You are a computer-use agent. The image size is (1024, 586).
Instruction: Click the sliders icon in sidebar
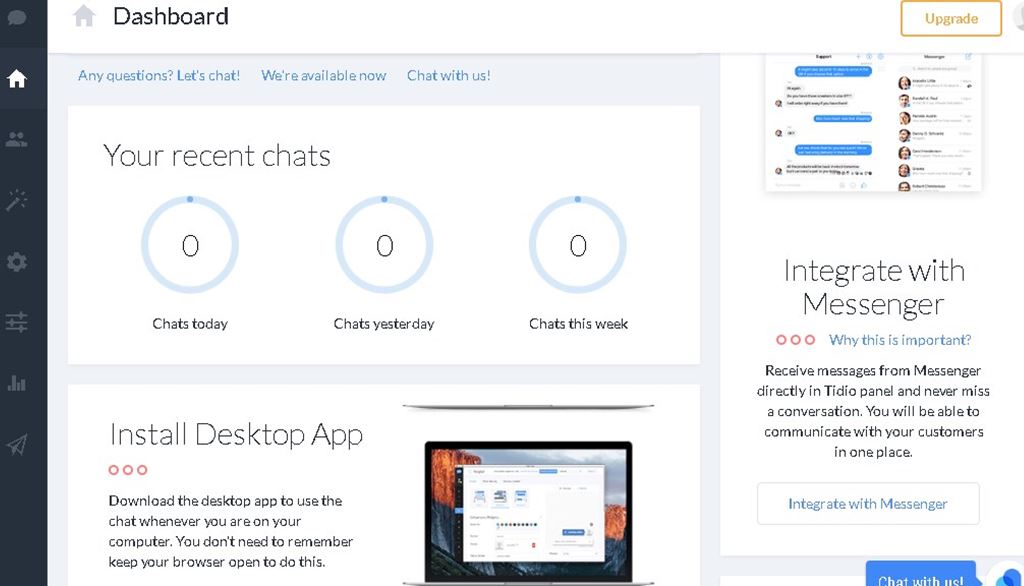(x=17, y=322)
